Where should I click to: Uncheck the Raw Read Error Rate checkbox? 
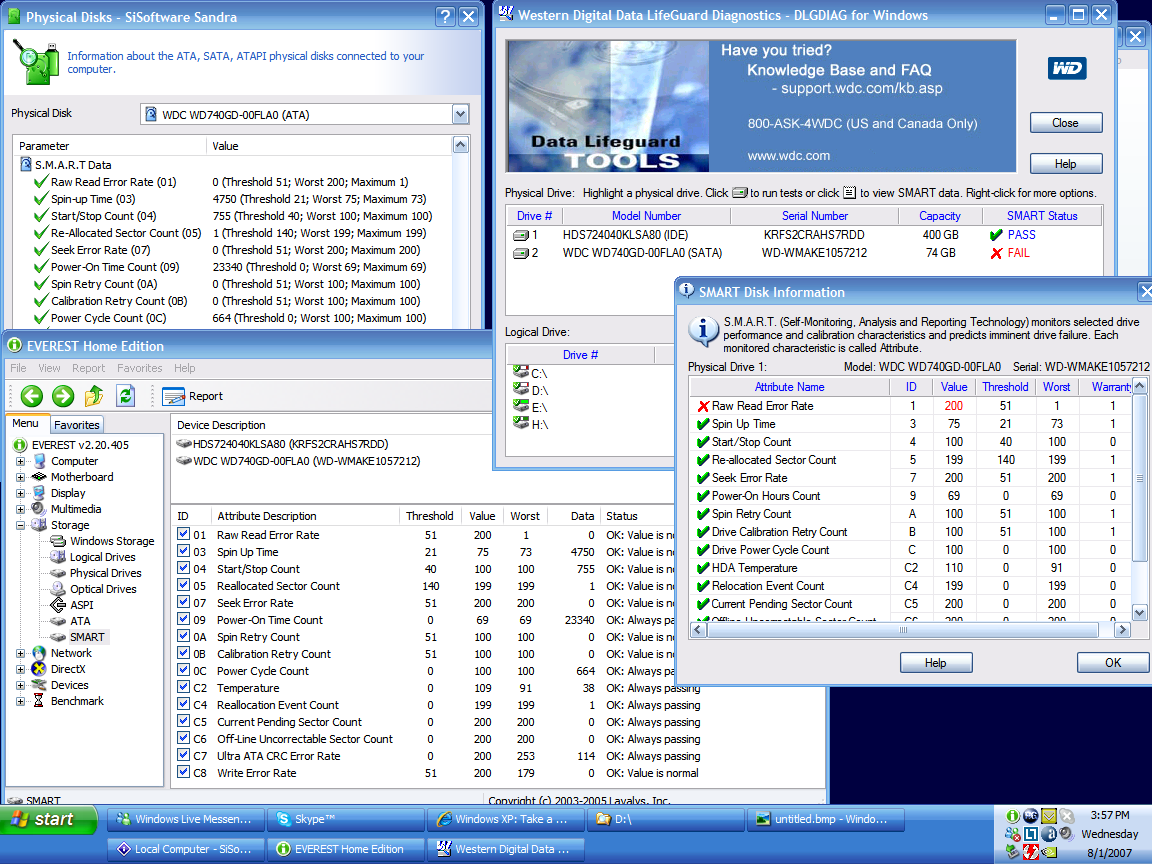tap(183, 535)
